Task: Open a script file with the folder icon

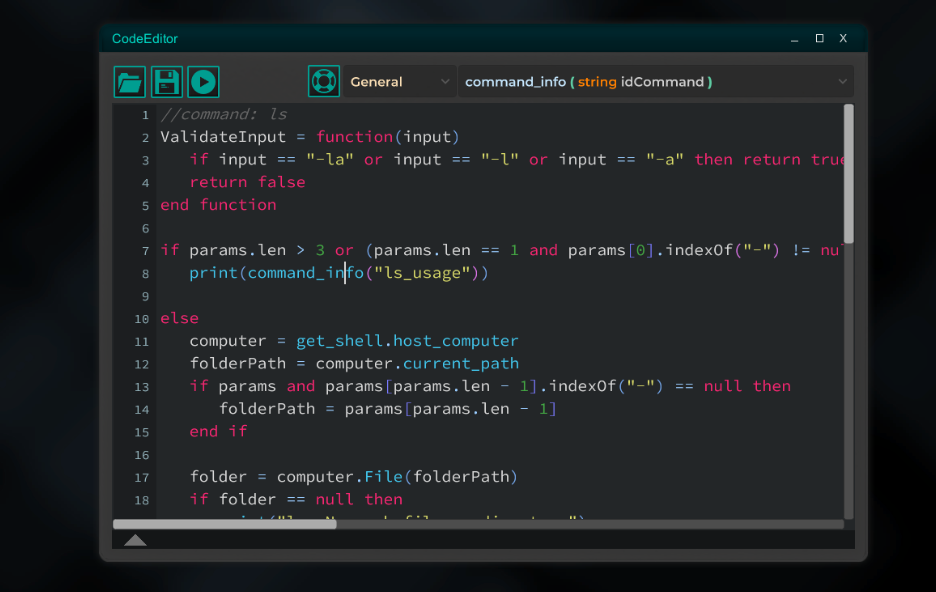Action: pos(129,81)
